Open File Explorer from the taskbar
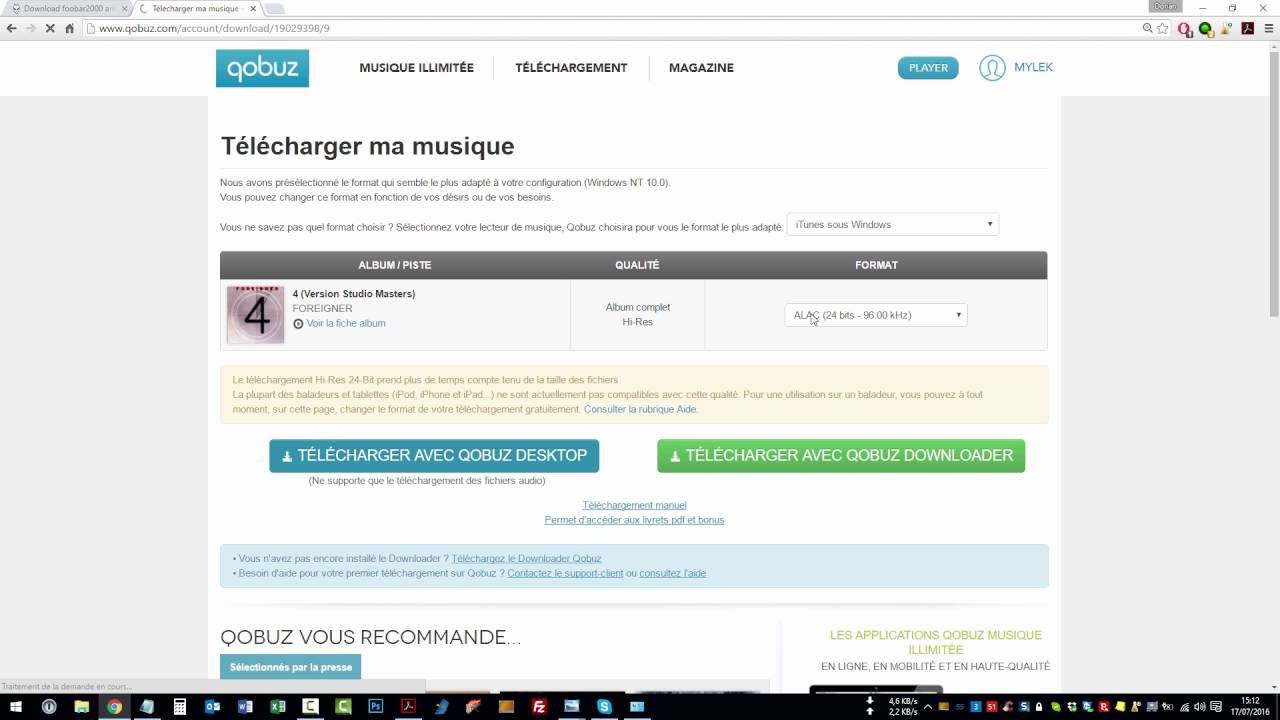 [82, 706]
